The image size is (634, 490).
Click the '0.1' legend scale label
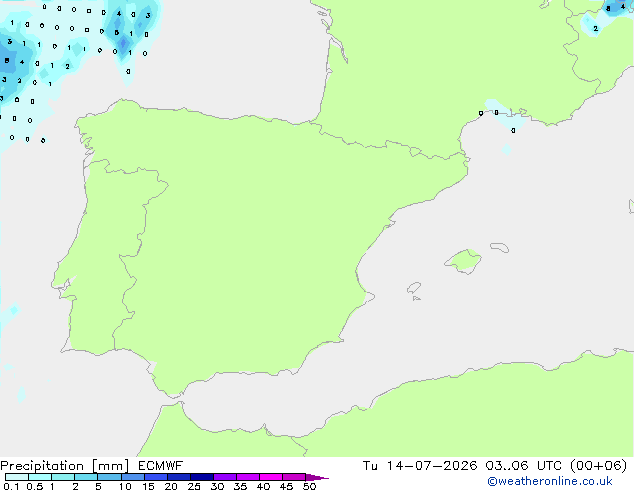[x=11, y=486]
